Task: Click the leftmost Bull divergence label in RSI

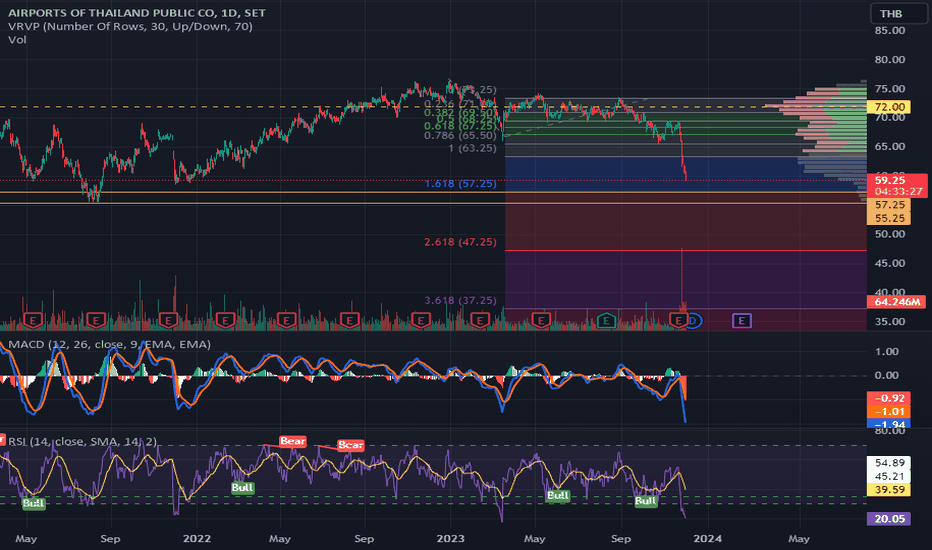Action: tap(33, 504)
